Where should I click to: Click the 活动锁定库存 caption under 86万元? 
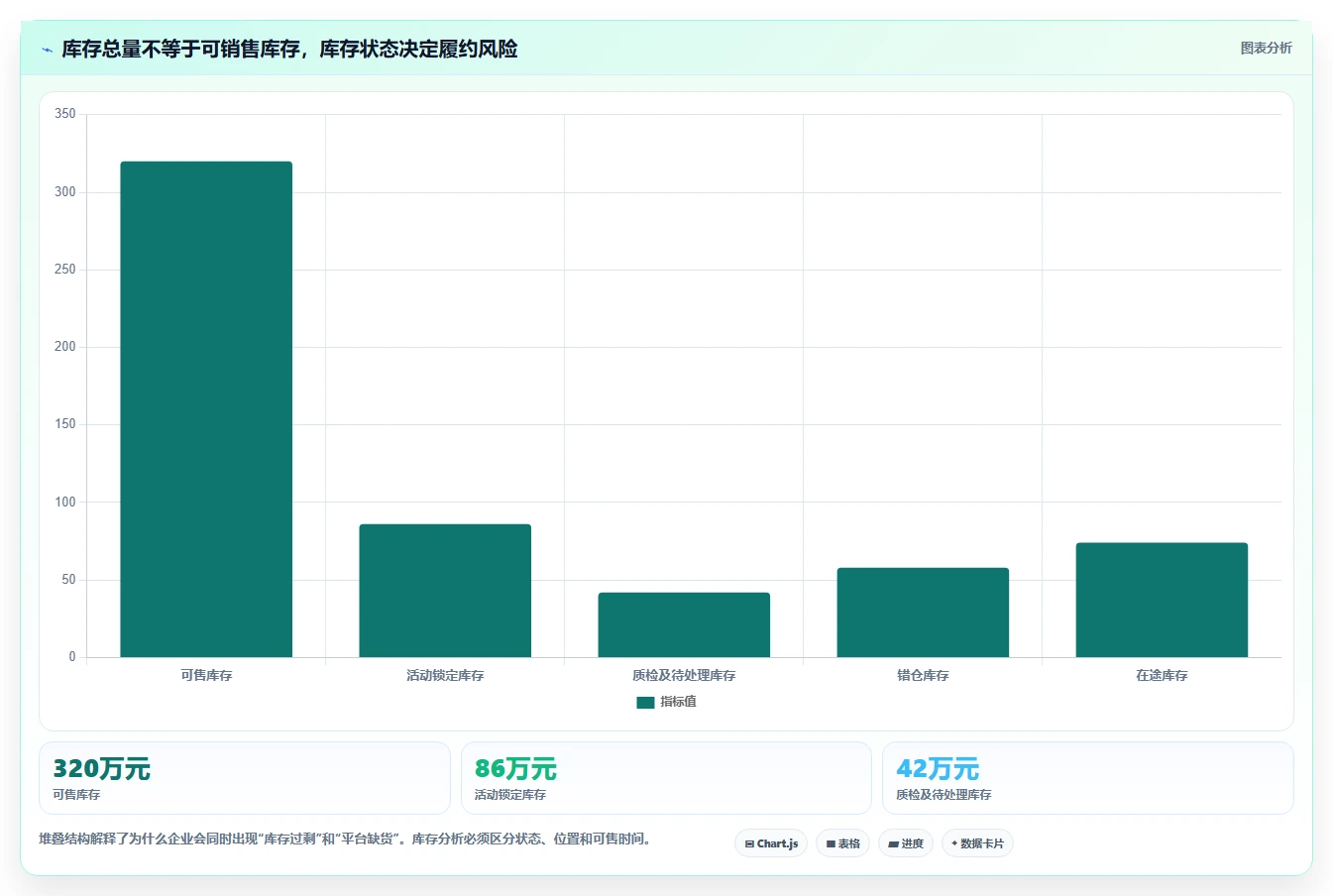click(510, 795)
